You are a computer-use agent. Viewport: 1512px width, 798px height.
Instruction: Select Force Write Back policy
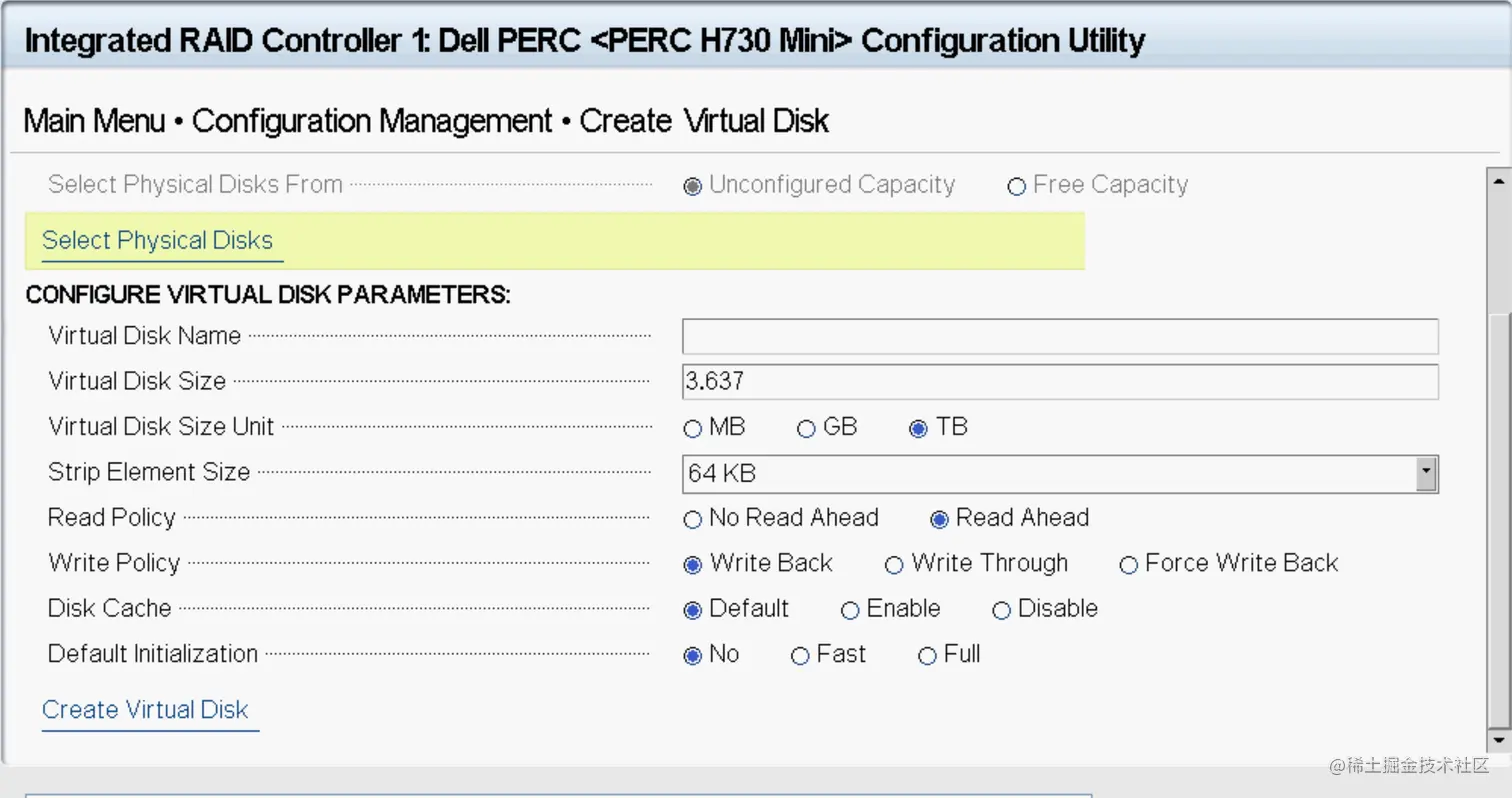click(x=1128, y=565)
